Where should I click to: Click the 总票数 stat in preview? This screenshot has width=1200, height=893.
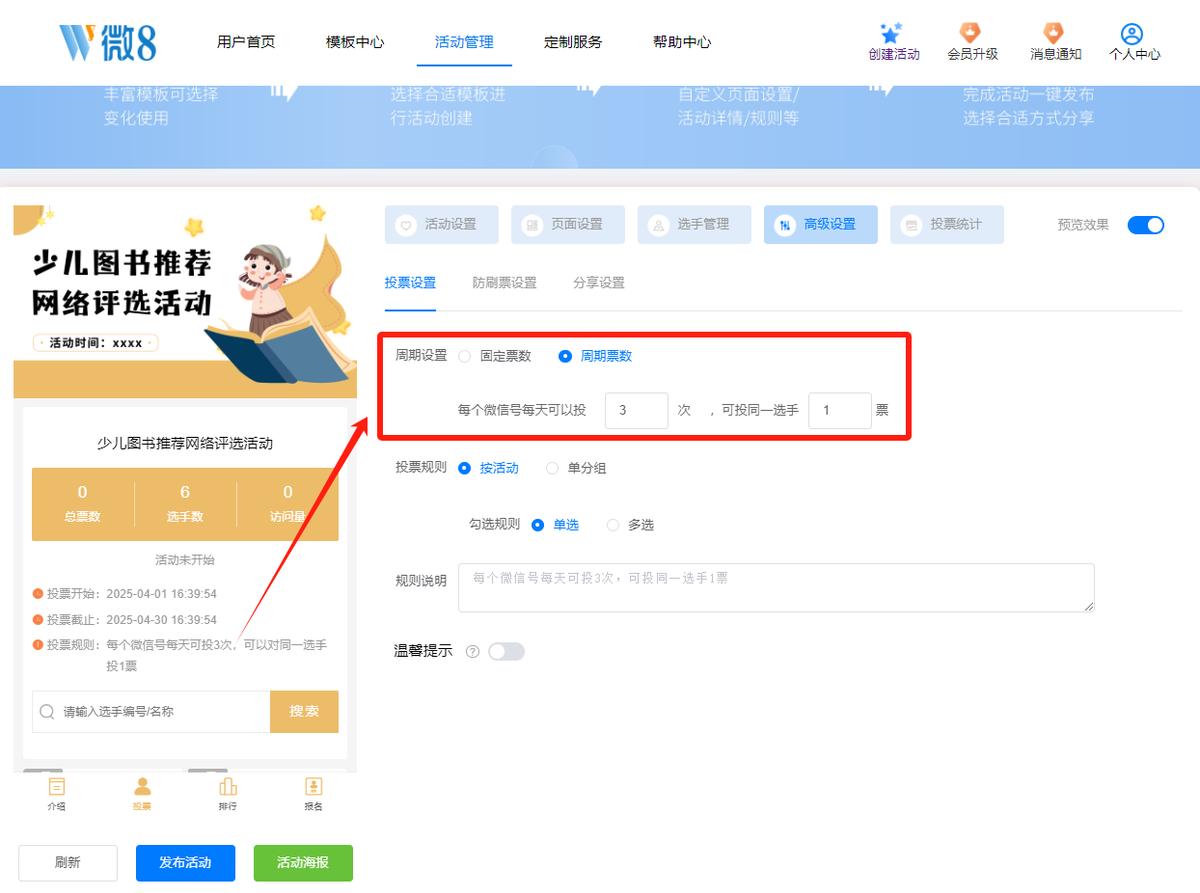82,504
